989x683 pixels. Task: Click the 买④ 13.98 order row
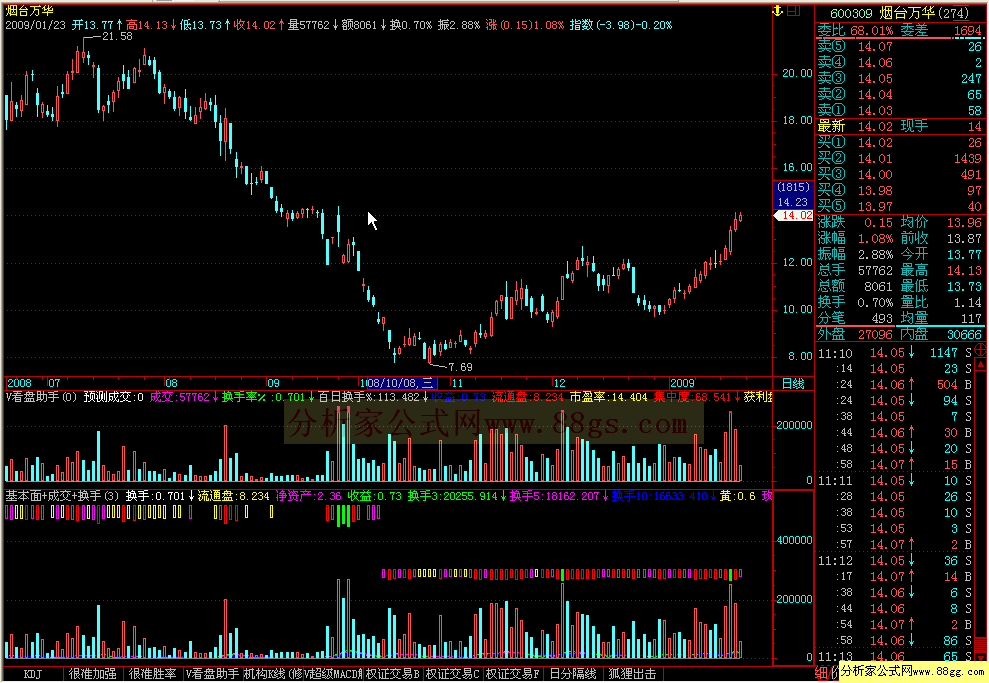click(x=899, y=190)
